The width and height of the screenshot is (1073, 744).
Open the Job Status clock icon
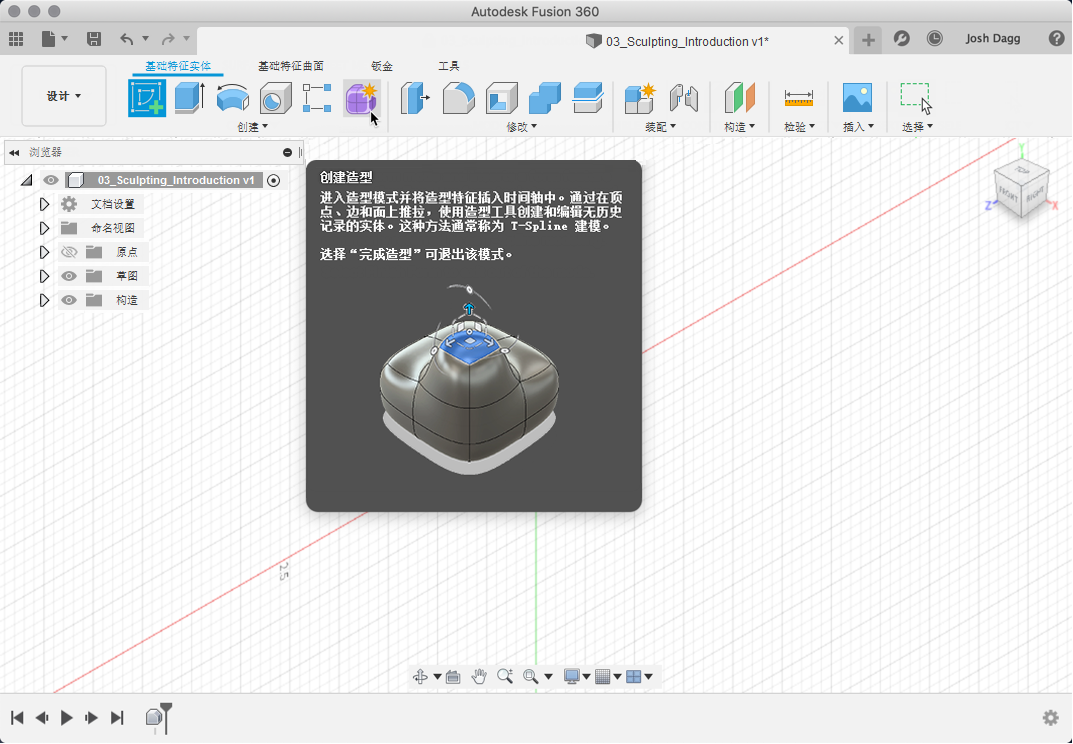[935, 38]
